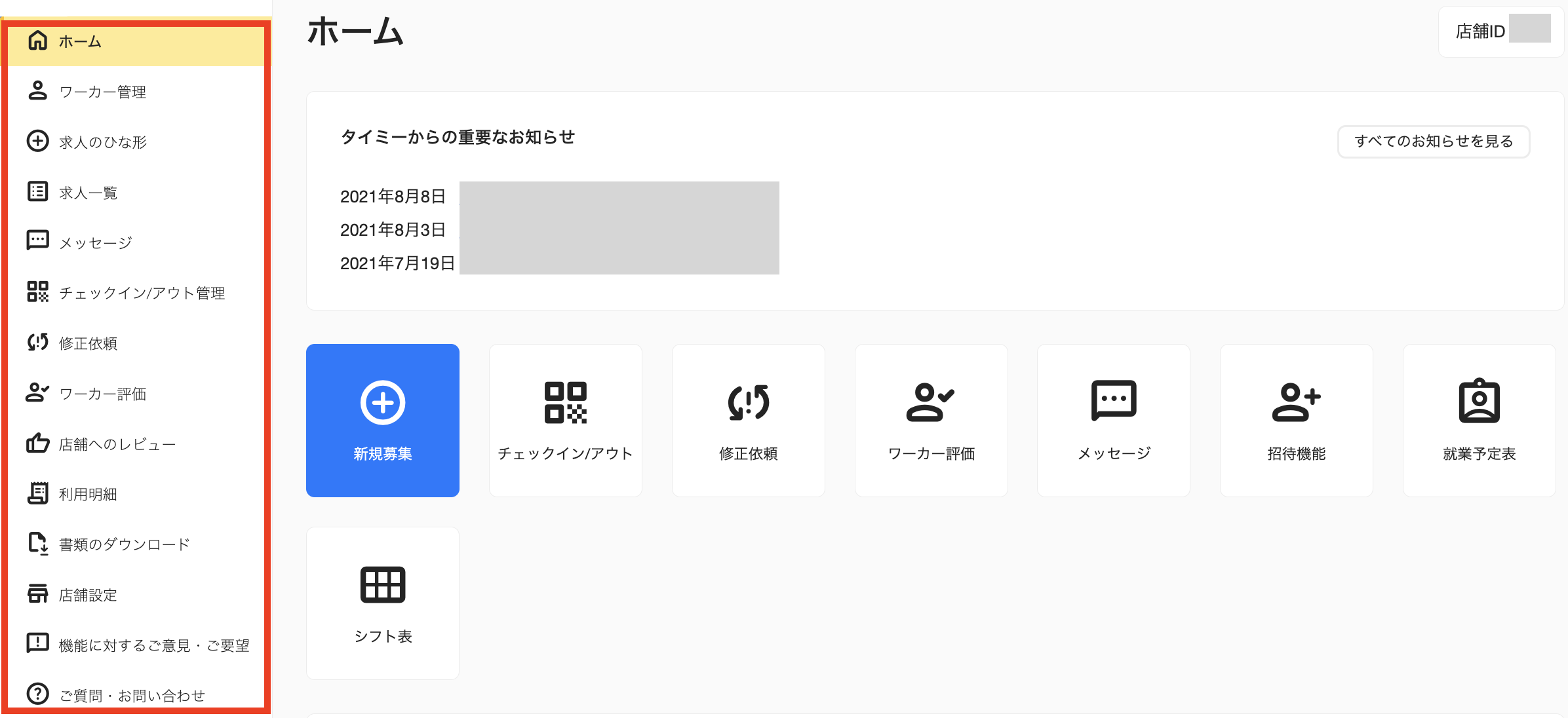Click the sync-alert icon beside sidebar 修正依頼
The image size is (1568, 718).
(x=37, y=342)
